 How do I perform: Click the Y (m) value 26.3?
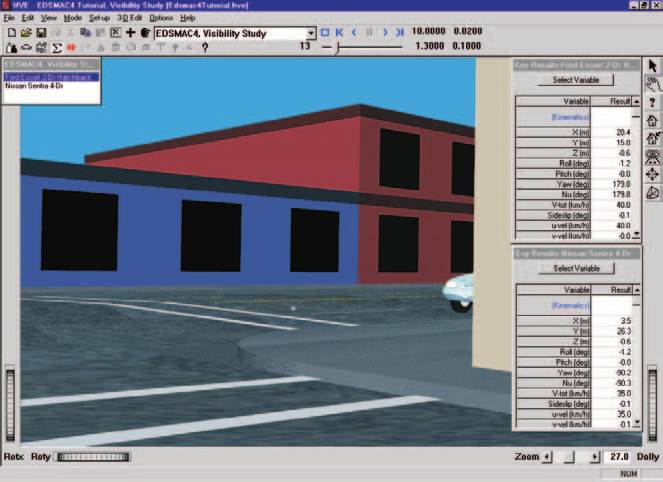624,331
